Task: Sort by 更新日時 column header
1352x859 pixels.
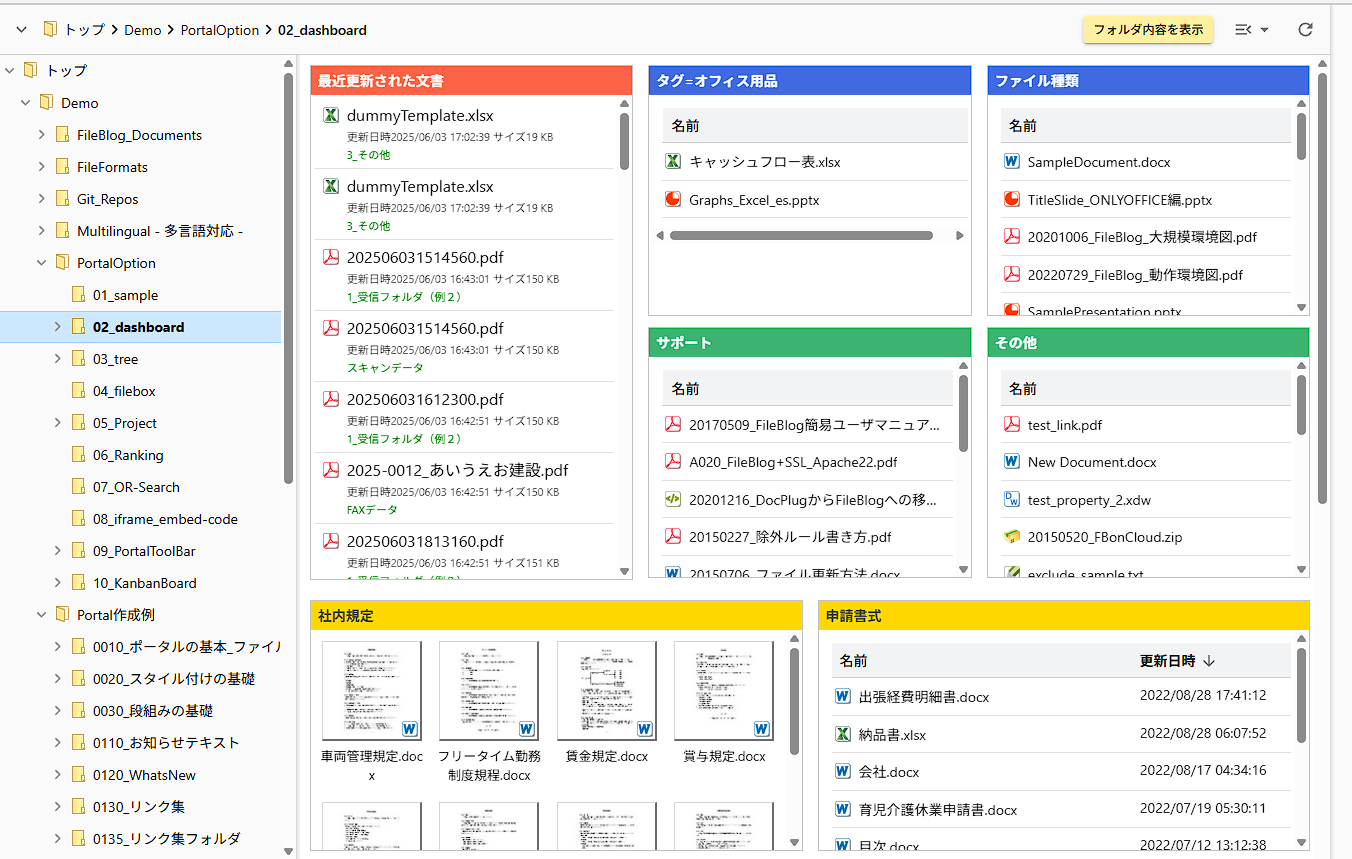Action: click(1167, 661)
